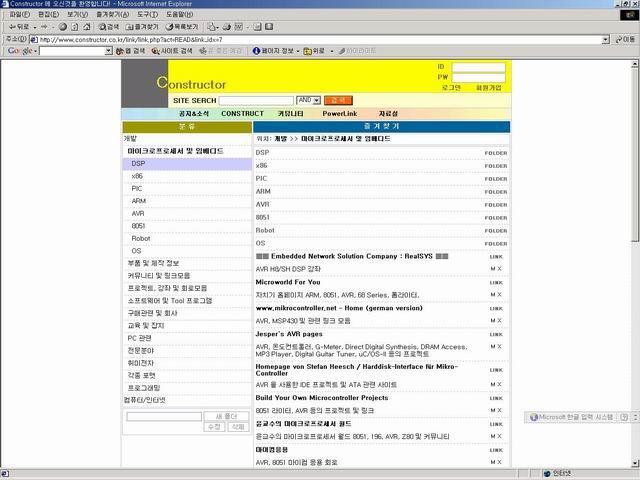Click the vertical scrollbar down arrow
Viewport: 640px width, 480px height.
tap(635, 463)
